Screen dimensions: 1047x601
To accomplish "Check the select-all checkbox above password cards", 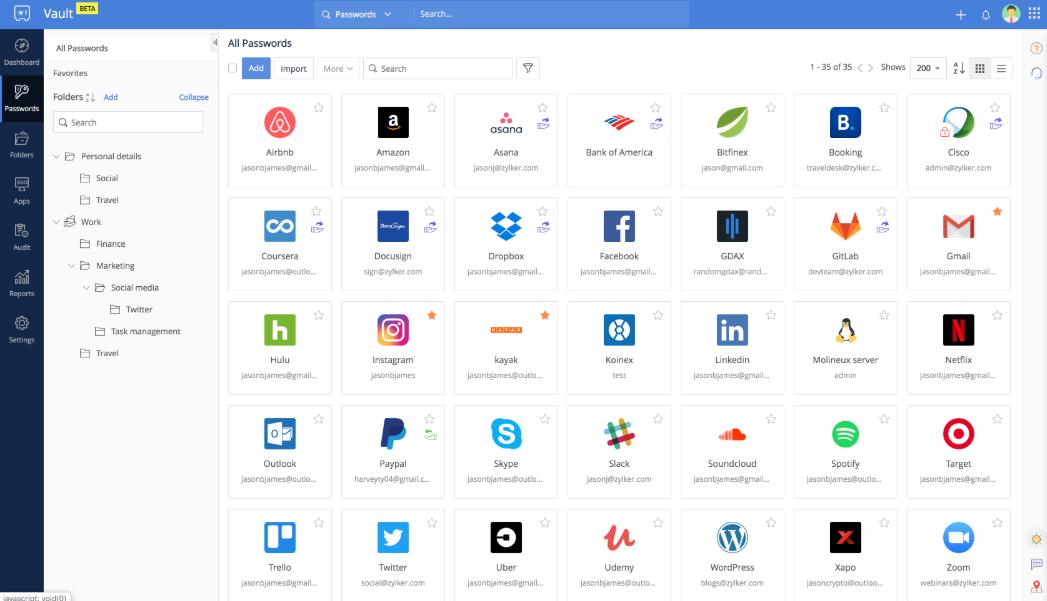I will 233,68.
